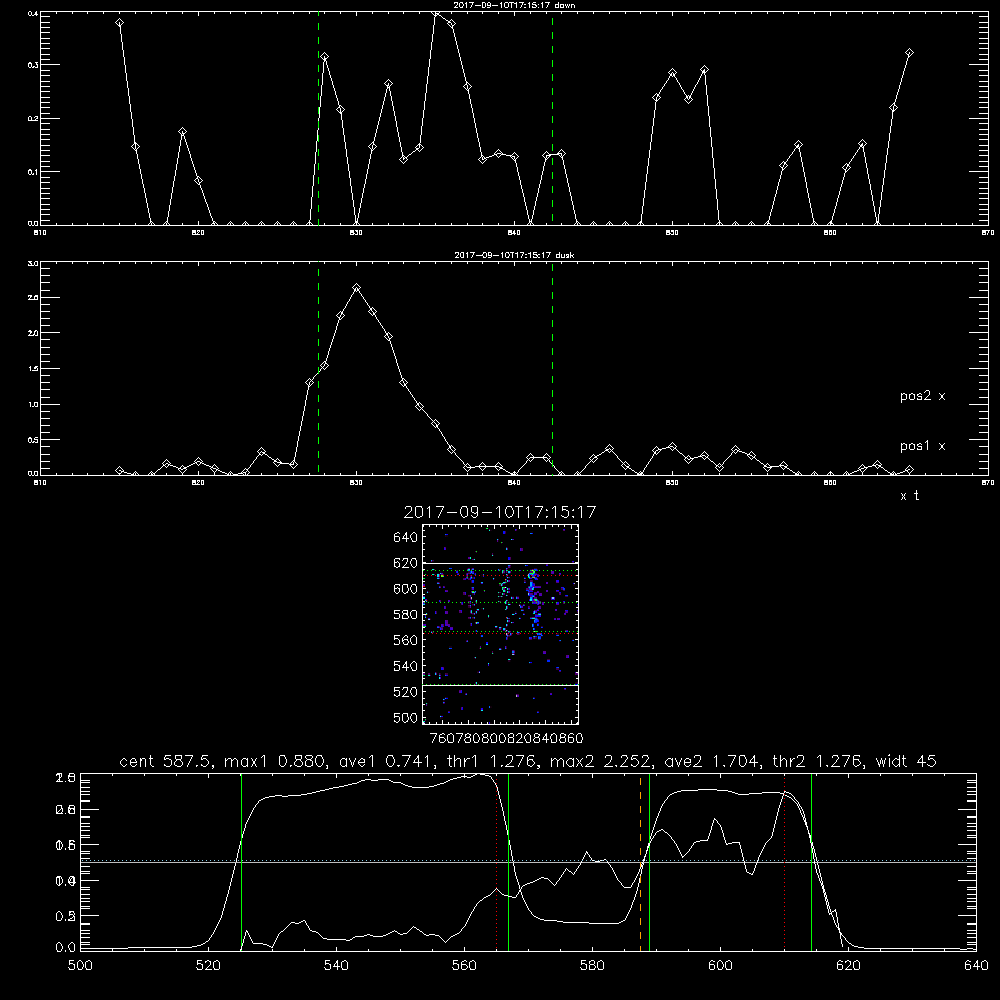Viewport: 1000px width, 1000px height.
Task: Click the '2017-09-10T17:15:17 dawn' plot title
Action: click(515, 5)
